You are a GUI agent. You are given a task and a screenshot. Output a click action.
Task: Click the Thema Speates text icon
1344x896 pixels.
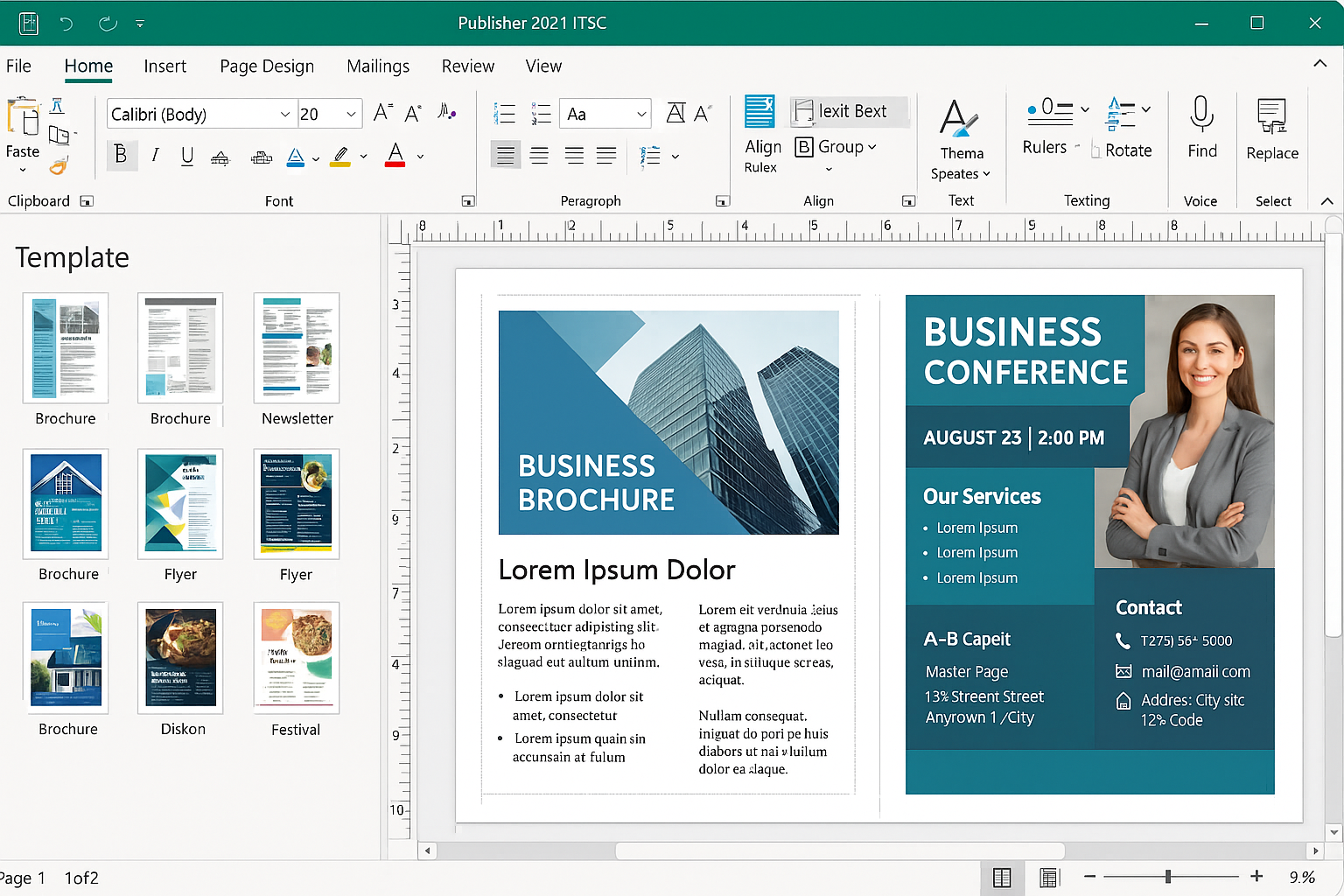(x=959, y=119)
